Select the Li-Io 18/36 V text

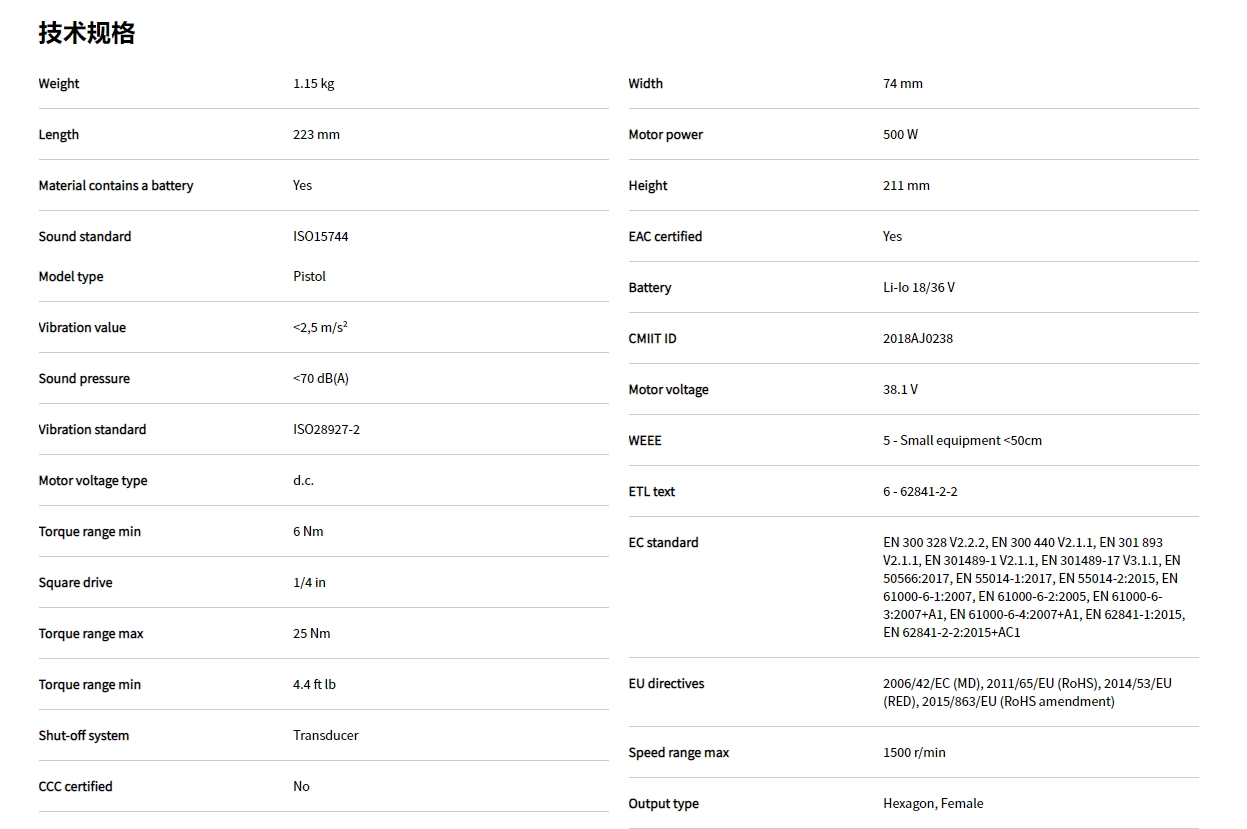(918, 288)
